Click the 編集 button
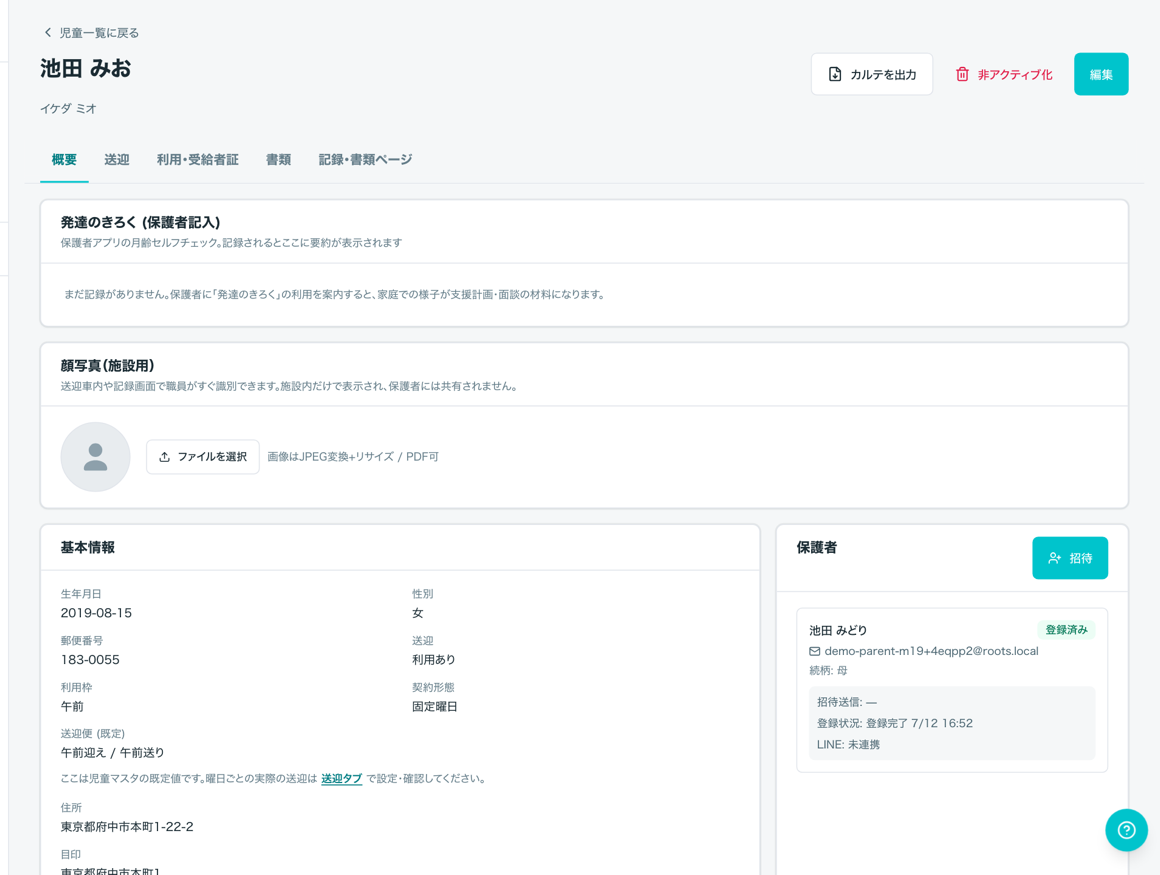 point(1101,74)
